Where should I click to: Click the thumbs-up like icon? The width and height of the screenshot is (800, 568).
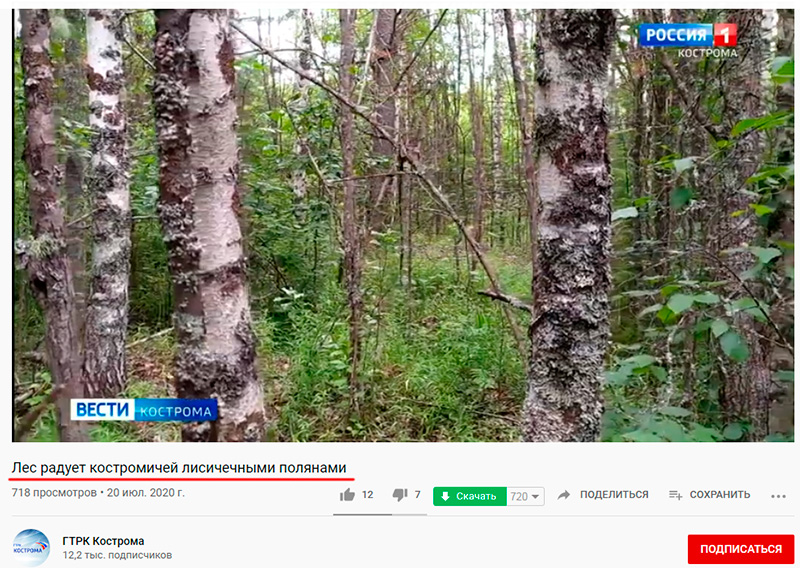[x=347, y=495]
